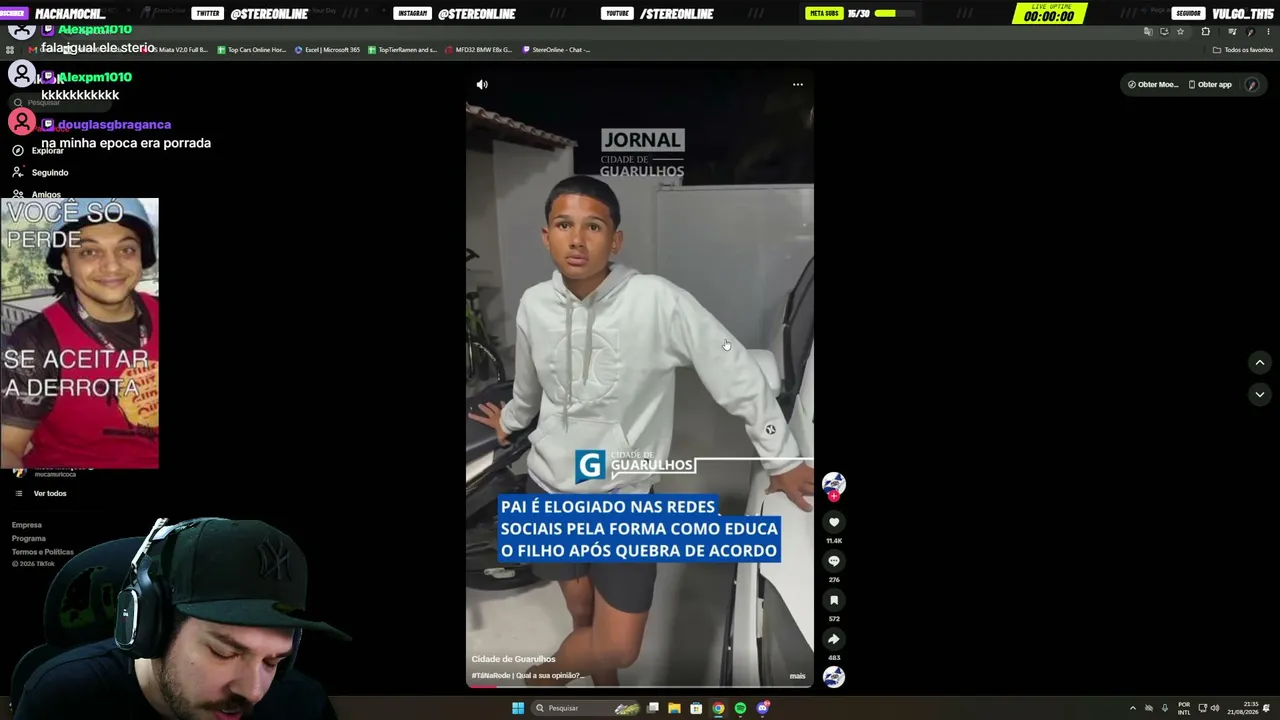The height and width of the screenshot is (720, 1280).
Task: Open the TikTok profile avatar menu
Action: point(1252,85)
